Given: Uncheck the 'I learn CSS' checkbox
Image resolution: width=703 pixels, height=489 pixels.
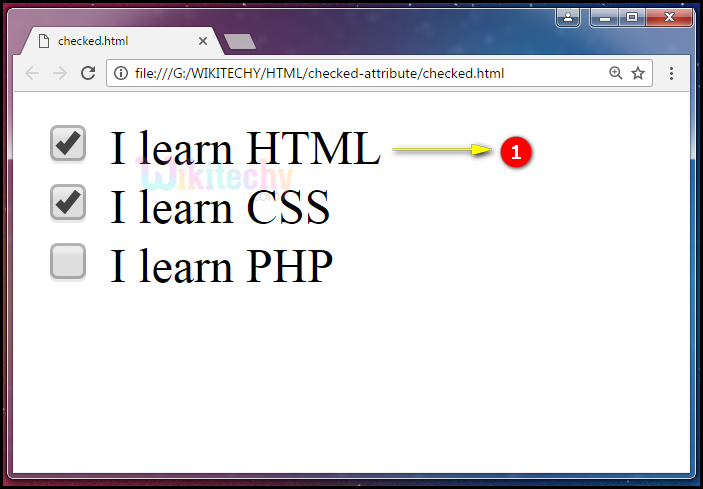Looking at the screenshot, I should click(x=68, y=202).
